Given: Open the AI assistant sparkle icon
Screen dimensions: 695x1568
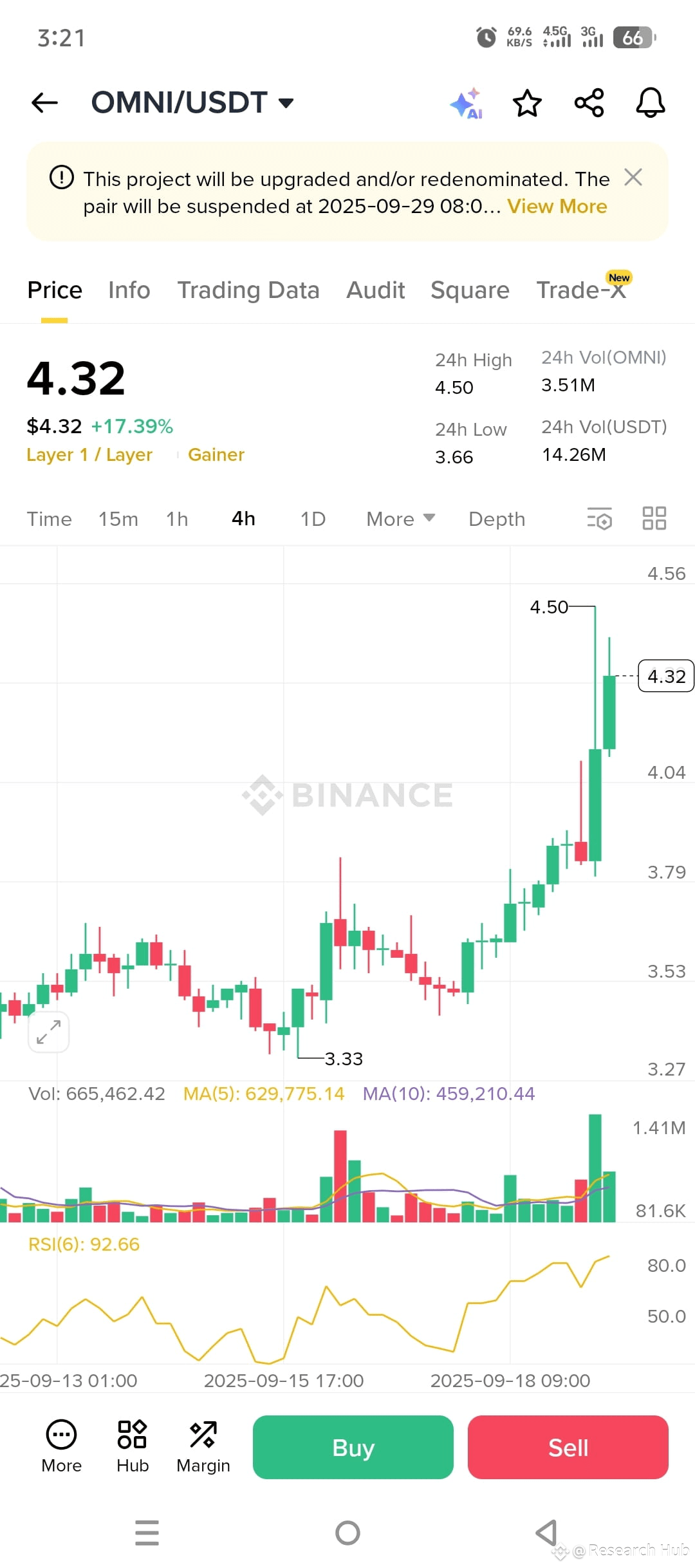Looking at the screenshot, I should (x=466, y=103).
